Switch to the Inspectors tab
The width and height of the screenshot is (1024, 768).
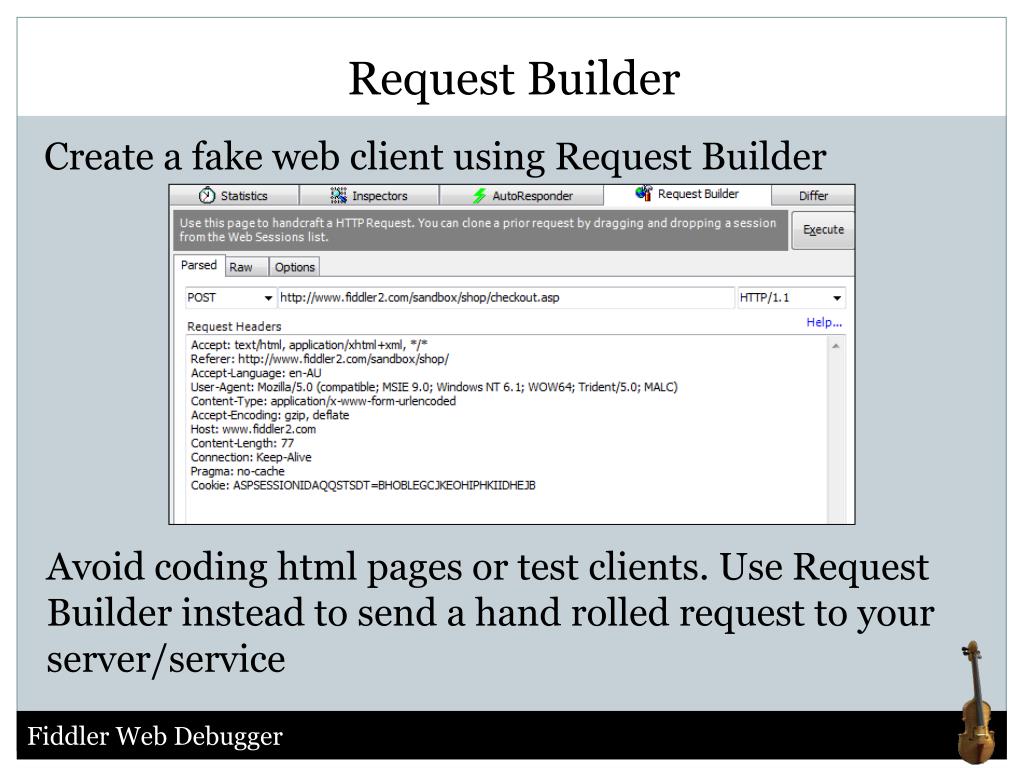coord(369,195)
